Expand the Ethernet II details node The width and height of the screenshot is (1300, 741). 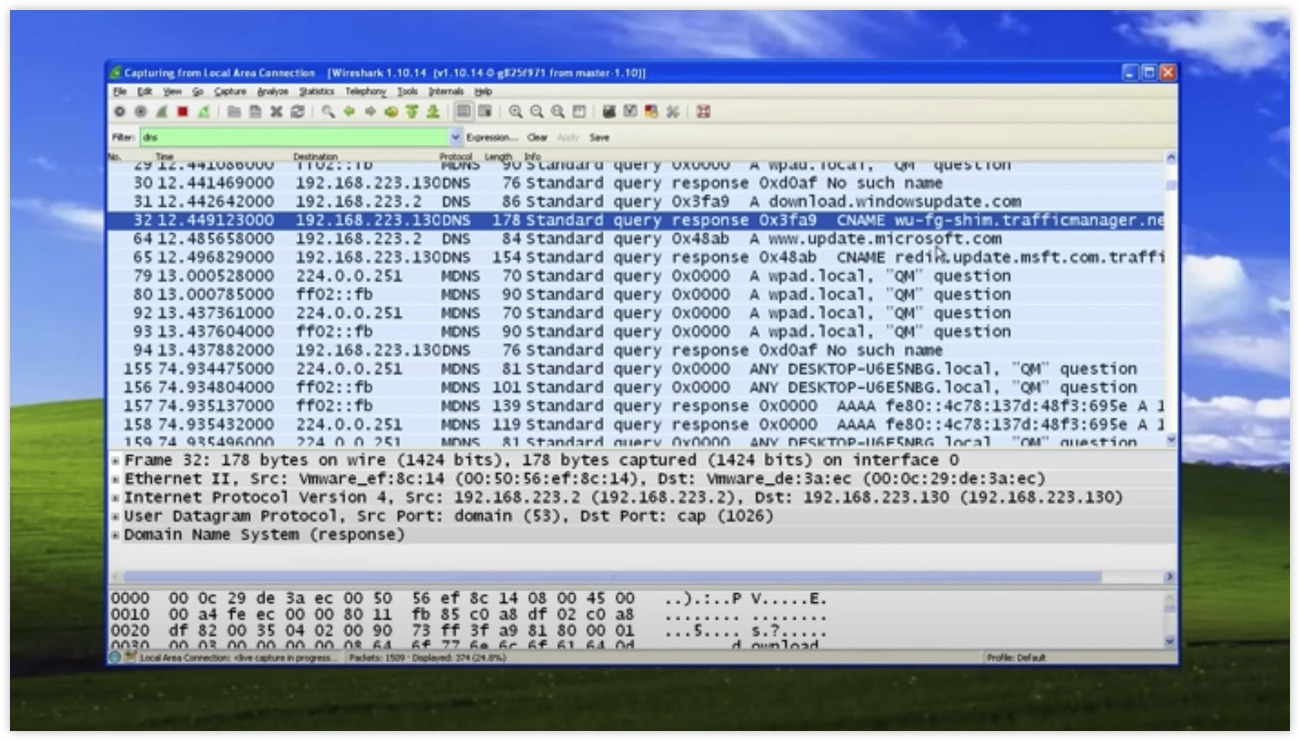[x=116, y=480]
